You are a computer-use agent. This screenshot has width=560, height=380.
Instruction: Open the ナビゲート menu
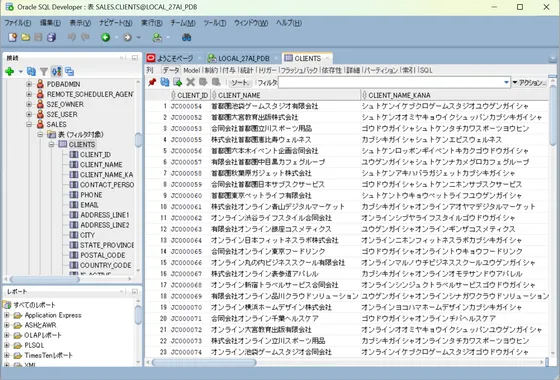(x=116, y=23)
